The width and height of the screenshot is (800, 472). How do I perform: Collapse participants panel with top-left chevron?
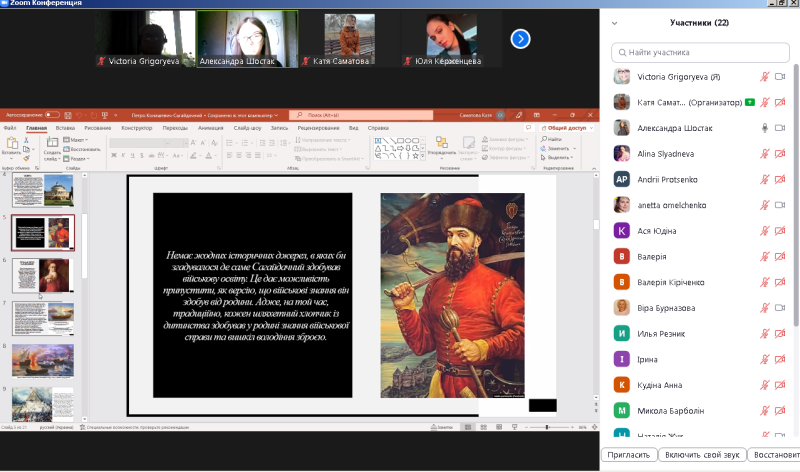614,23
